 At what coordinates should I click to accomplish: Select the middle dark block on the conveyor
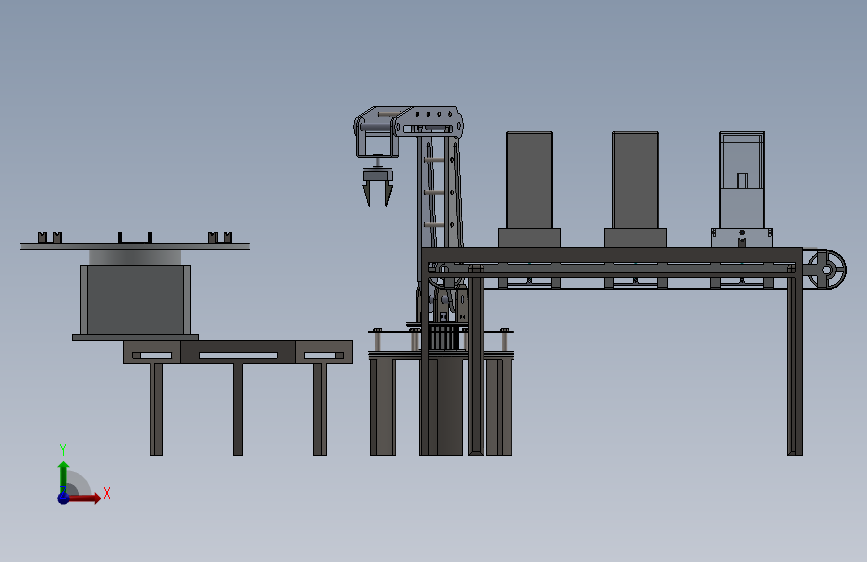(635, 180)
